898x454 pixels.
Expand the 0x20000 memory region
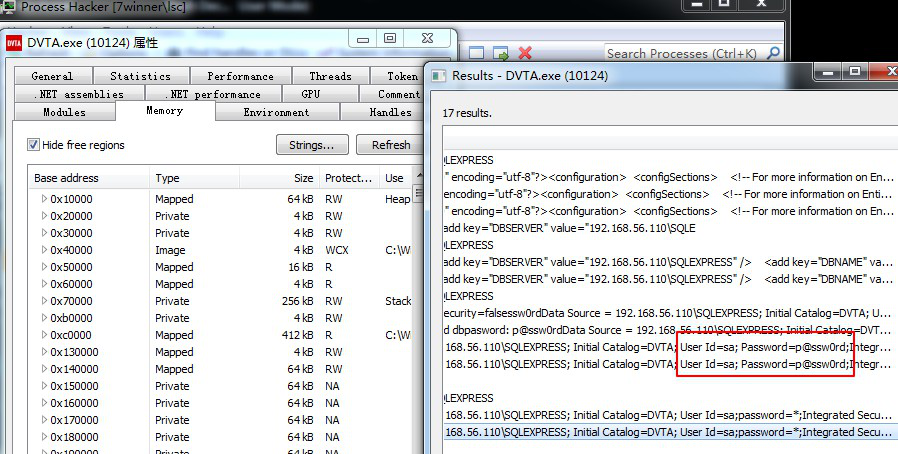click(44, 216)
